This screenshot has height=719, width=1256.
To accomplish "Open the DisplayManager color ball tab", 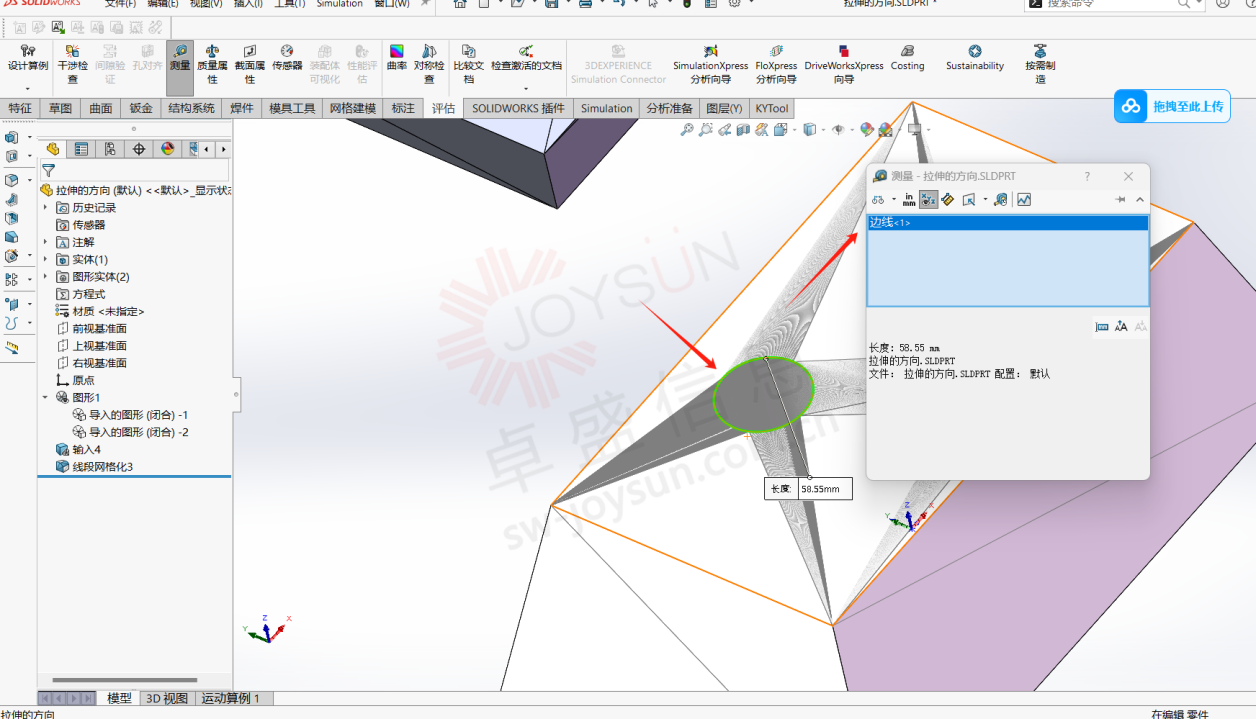I will click(167, 149).
